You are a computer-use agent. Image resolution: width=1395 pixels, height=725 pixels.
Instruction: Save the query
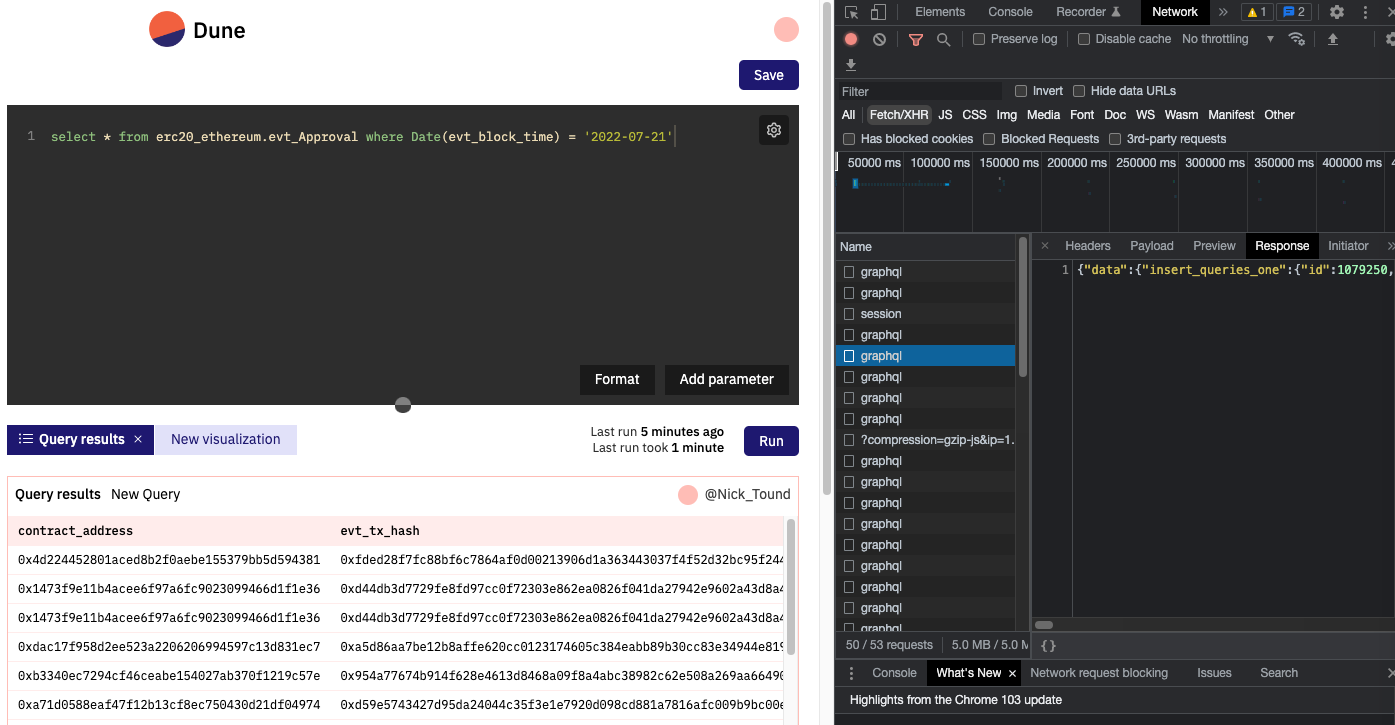tap(768, 75)
